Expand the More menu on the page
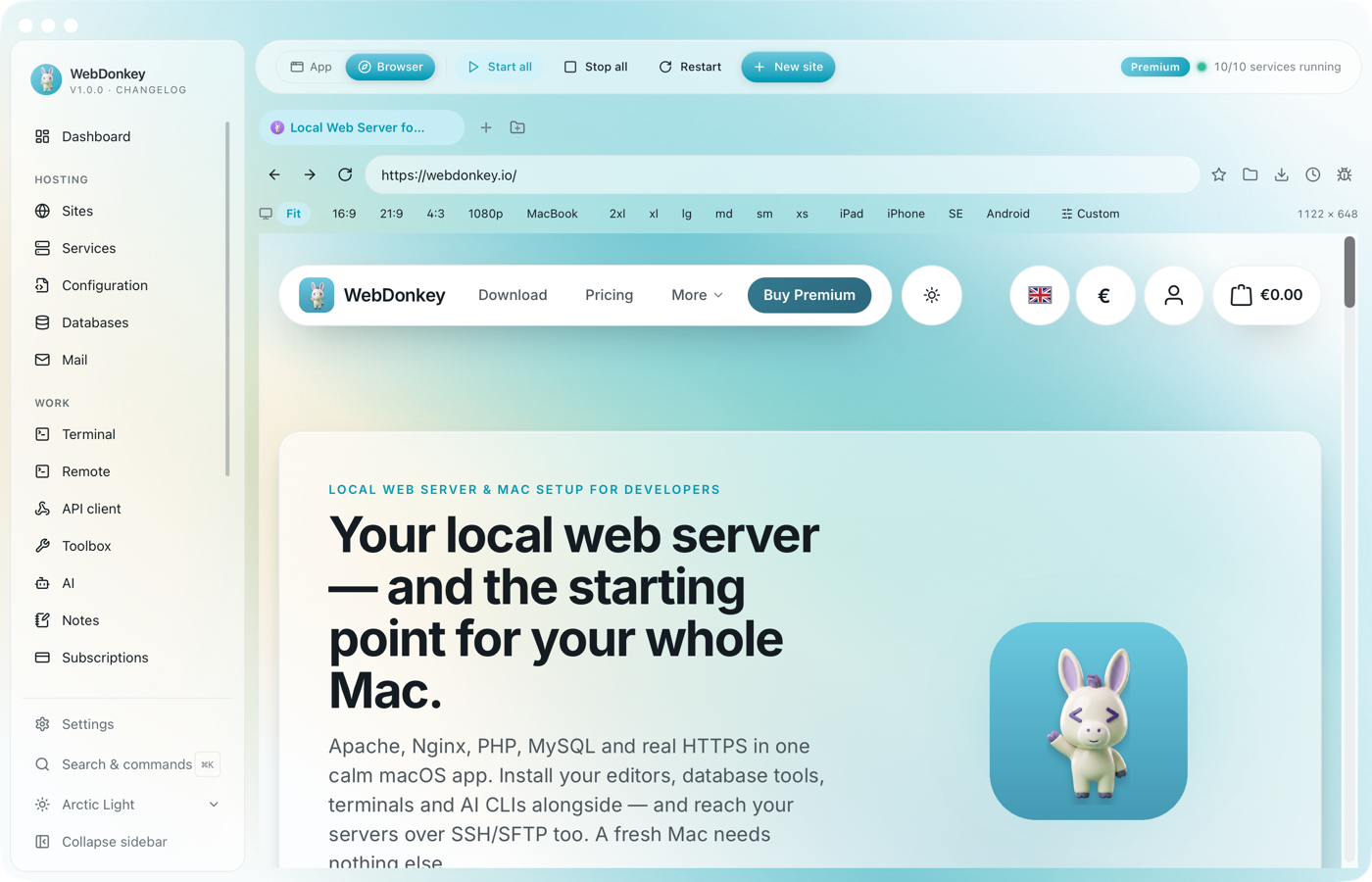The image size is (1372, 882). 697,295
